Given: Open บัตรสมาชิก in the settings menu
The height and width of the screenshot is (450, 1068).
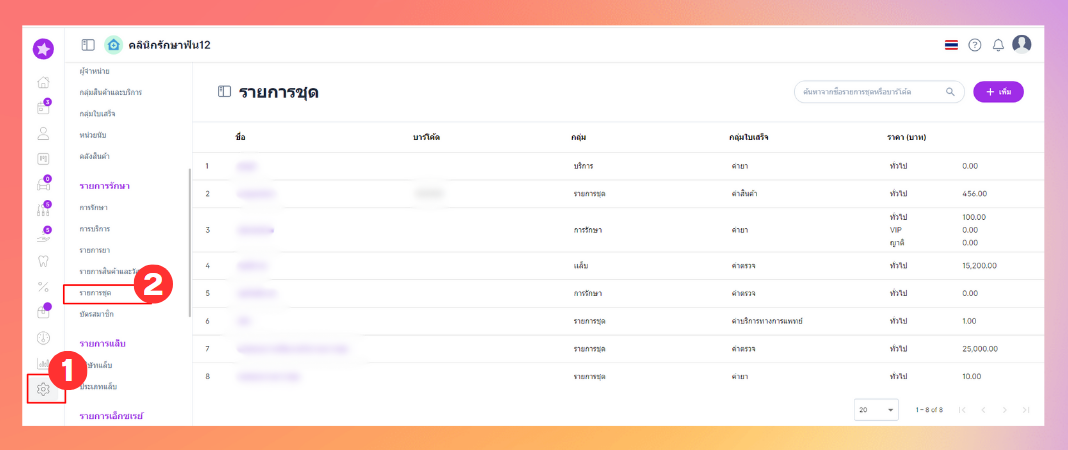Looking at the screenshot, I should (x=96, y=314).
